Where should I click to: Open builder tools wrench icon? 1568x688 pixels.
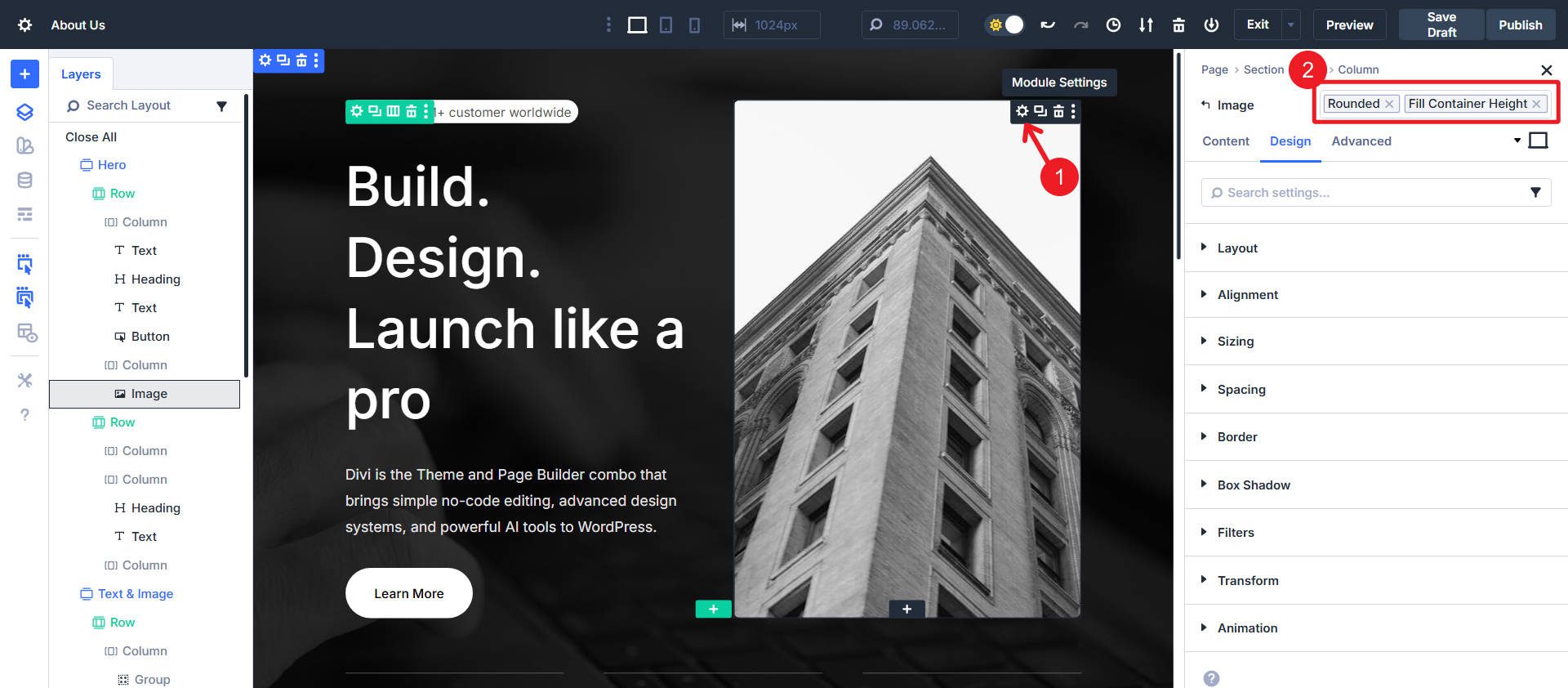pos(24,380)
